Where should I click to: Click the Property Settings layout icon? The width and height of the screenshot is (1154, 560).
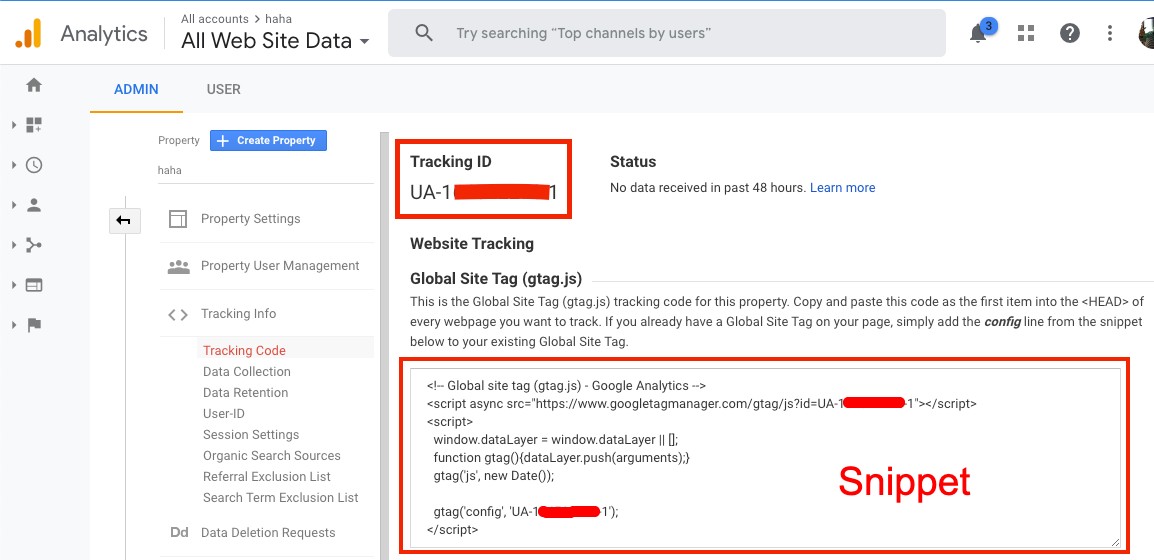coord(178,219)
